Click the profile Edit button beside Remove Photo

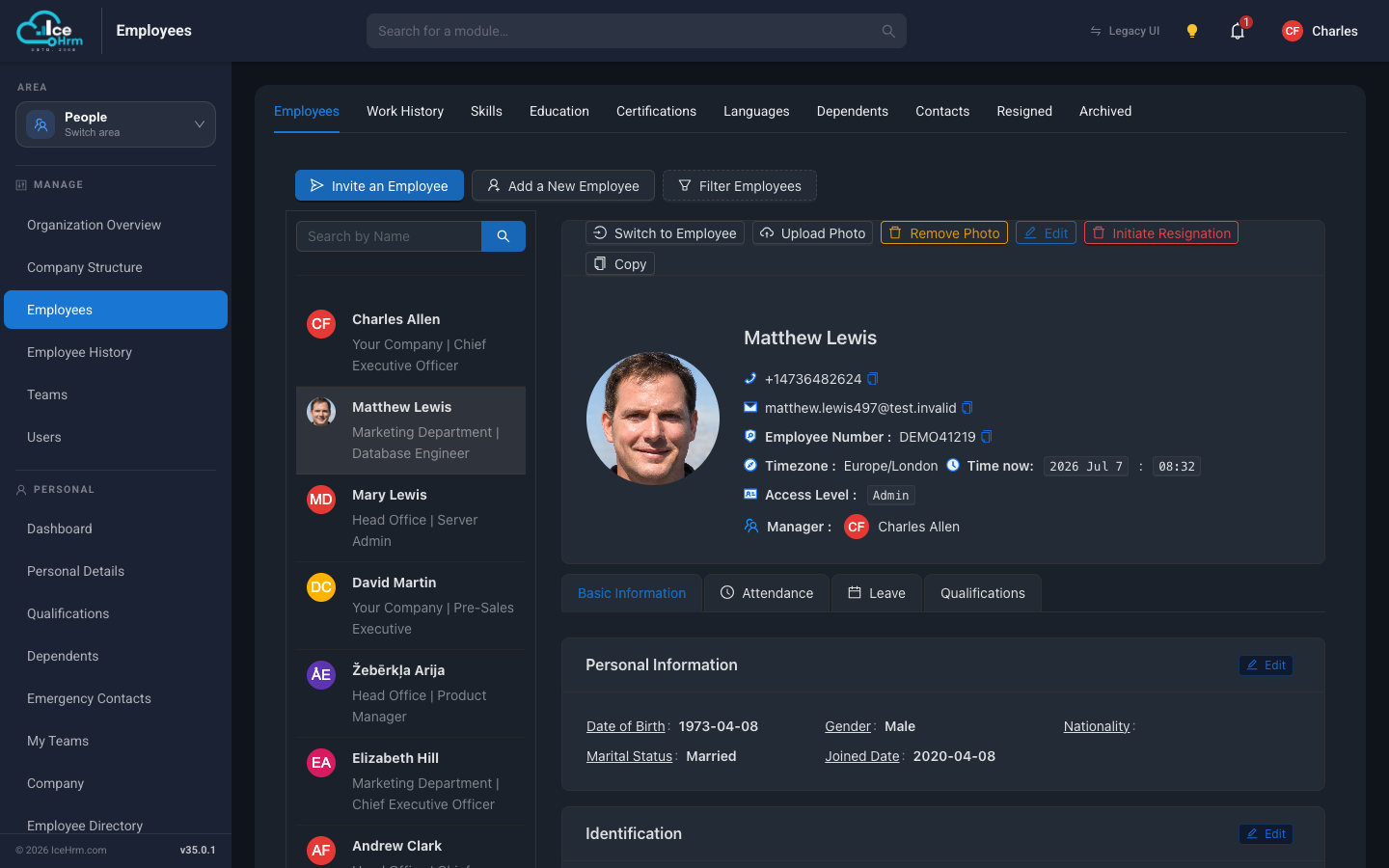1046,233
